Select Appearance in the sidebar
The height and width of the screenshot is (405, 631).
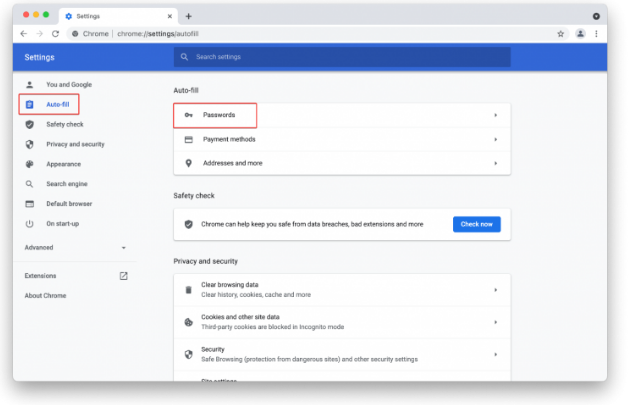(64, 164)
